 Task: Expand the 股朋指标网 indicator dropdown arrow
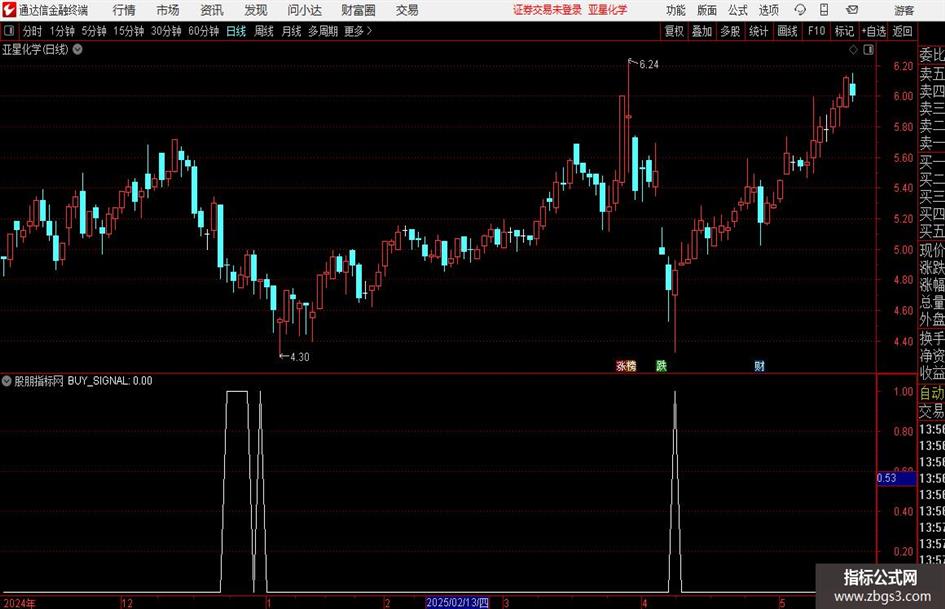7,380
